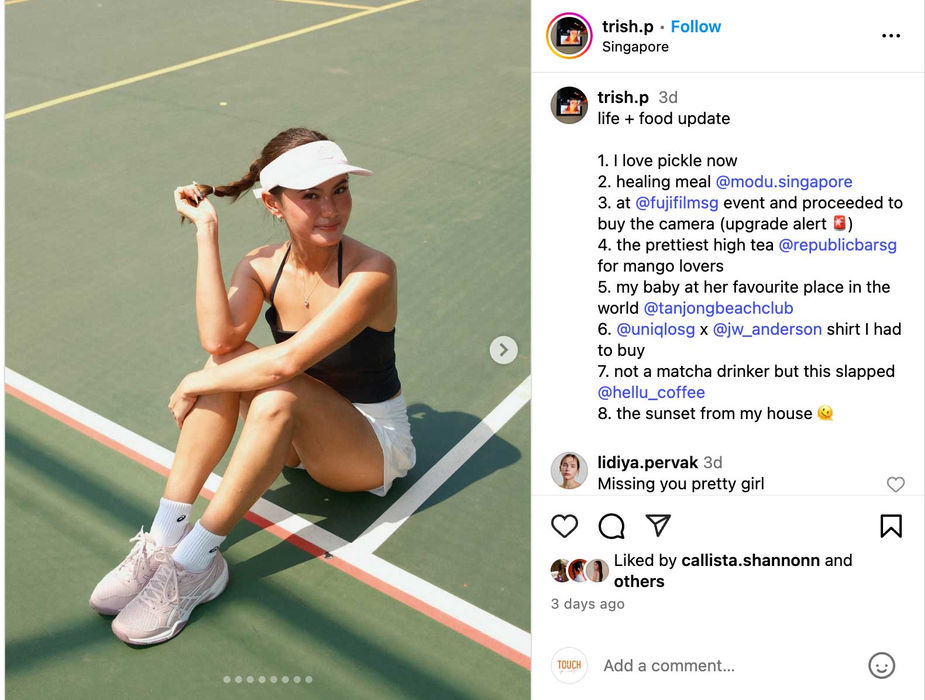Screen dimensions: 925x700
Task: Open emoji picker smiley in comment box
Action: pyautogui.click(x=881, y=665)
